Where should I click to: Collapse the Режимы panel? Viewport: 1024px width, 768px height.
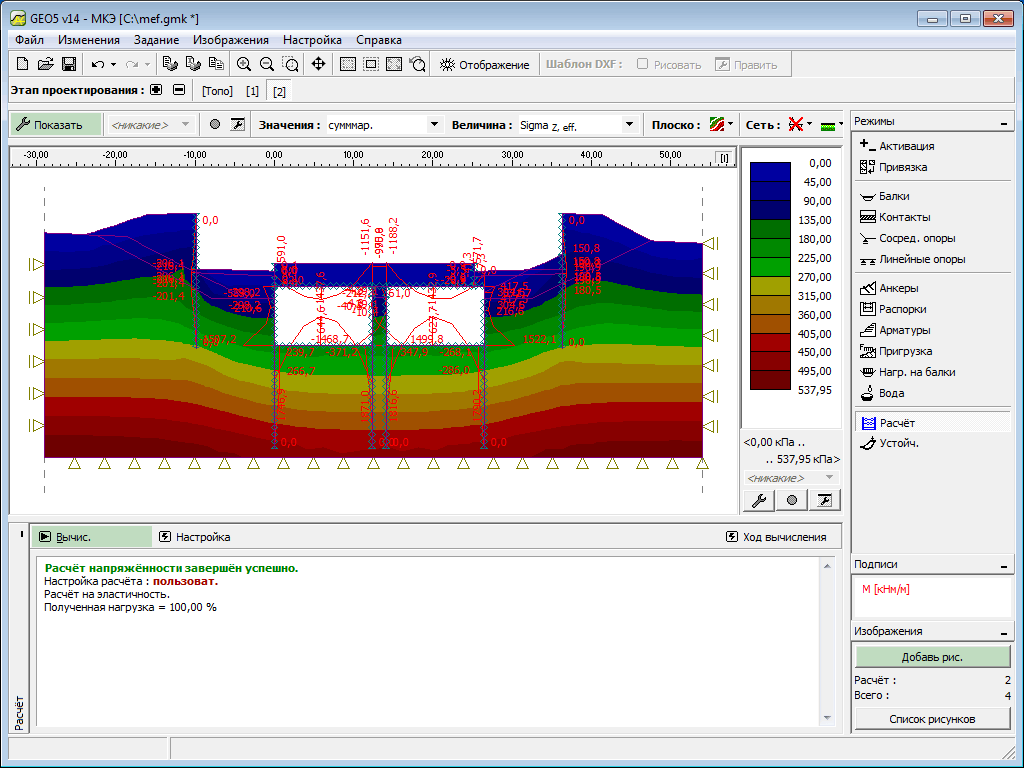pyautogui.click(x=1004, y=122)
